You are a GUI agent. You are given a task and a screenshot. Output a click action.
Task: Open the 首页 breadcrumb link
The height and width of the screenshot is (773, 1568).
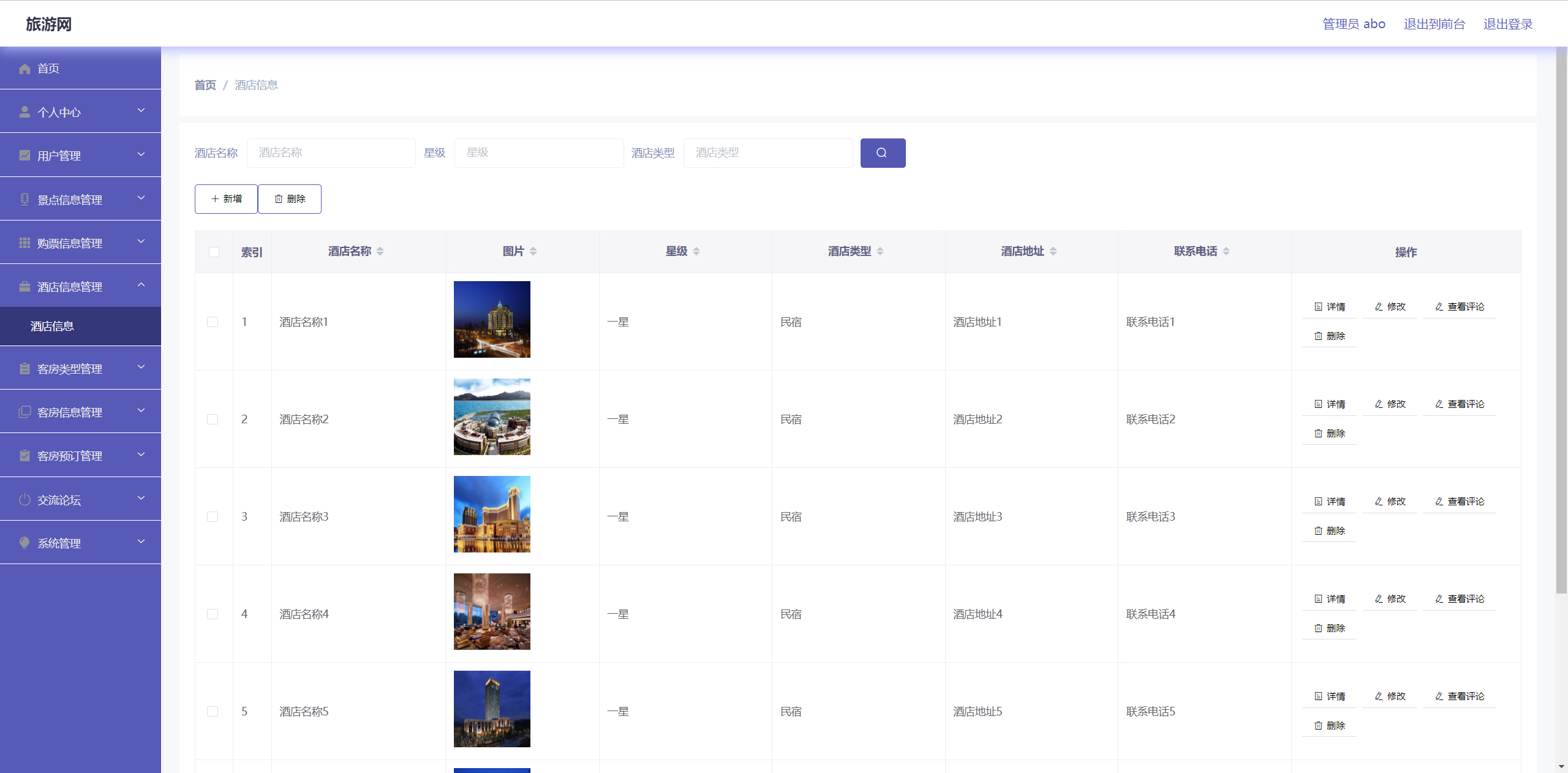[205, 85]
